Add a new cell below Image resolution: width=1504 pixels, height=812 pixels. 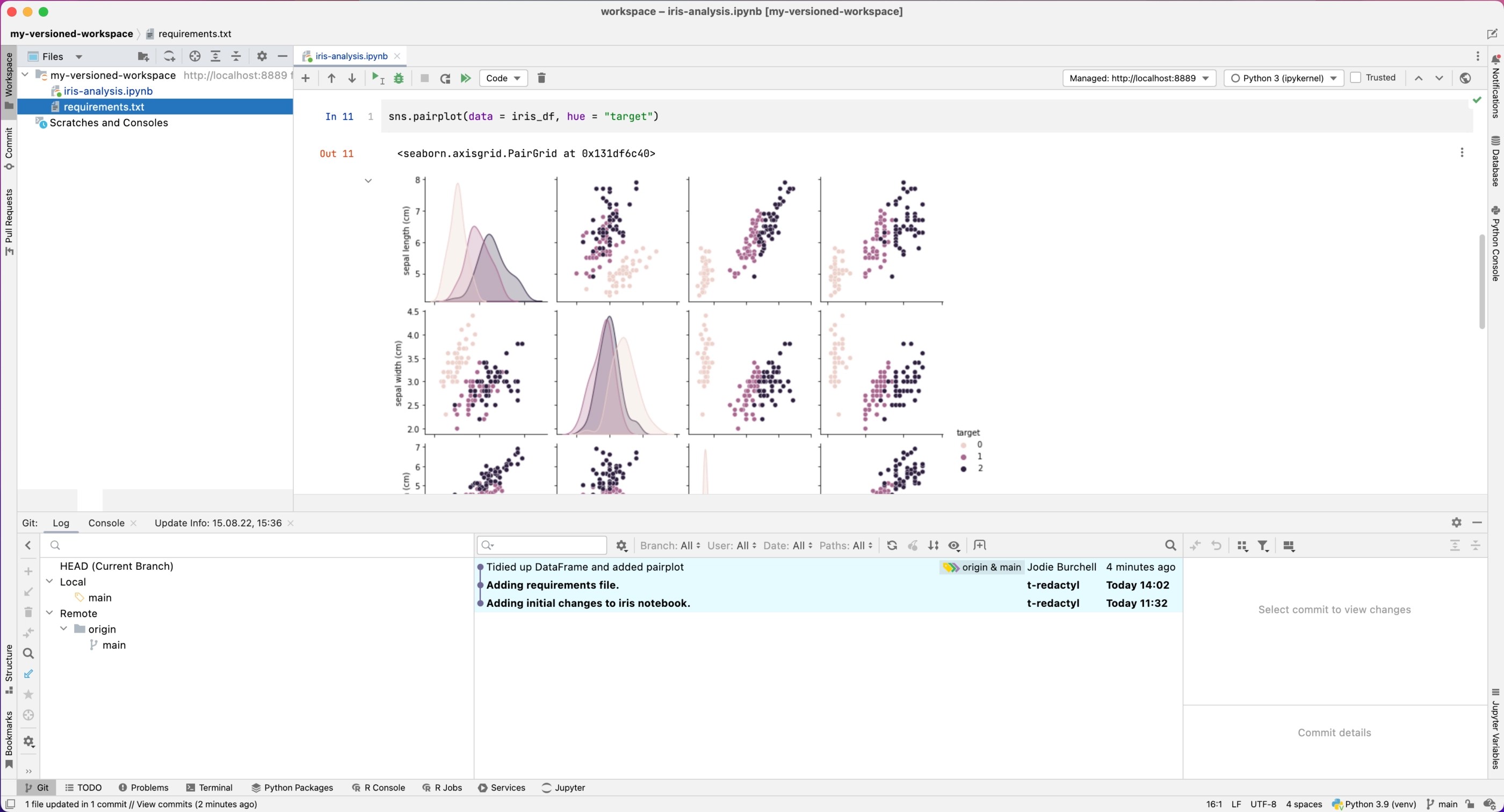tap(305, 78)
